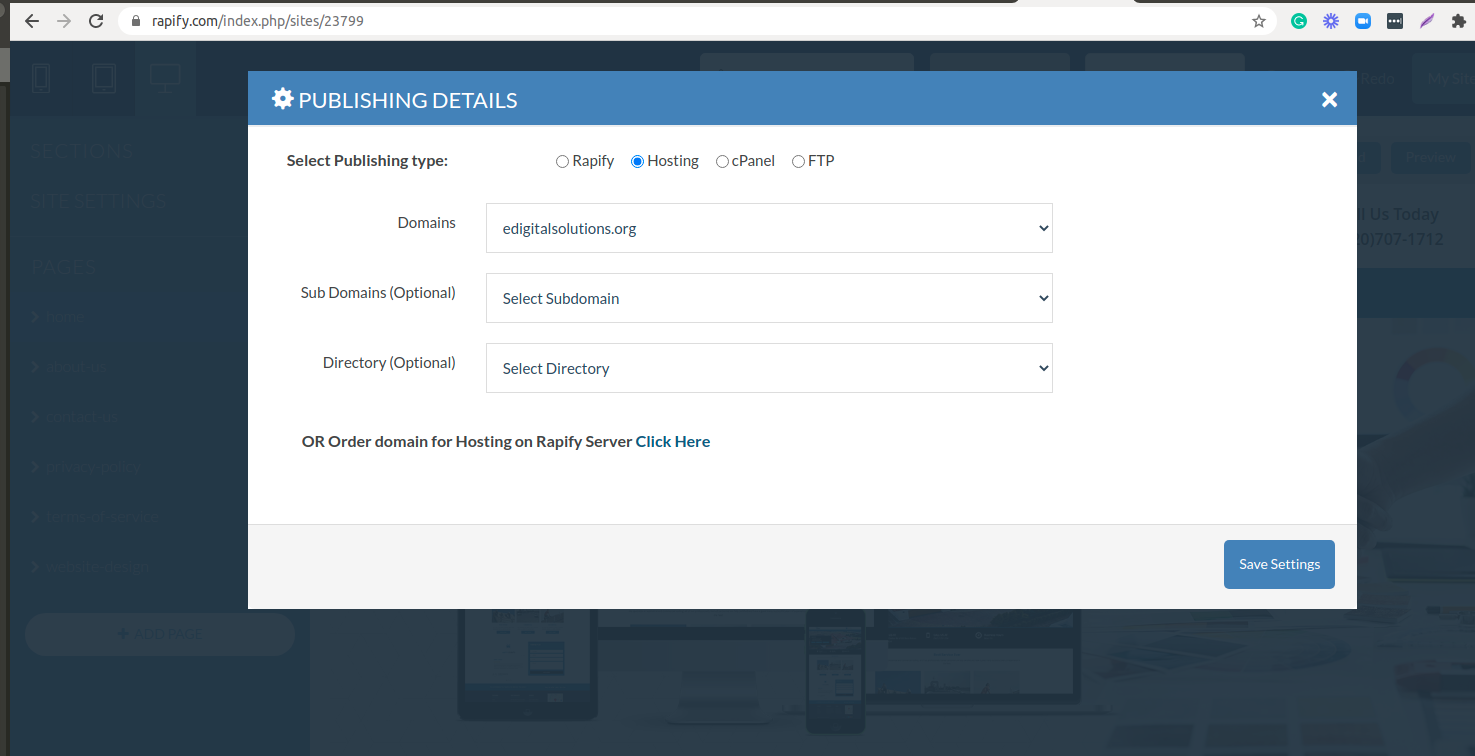1475x756 pixels.
Task: Switch to desktop preview device icon
Action: coord(165,78)
